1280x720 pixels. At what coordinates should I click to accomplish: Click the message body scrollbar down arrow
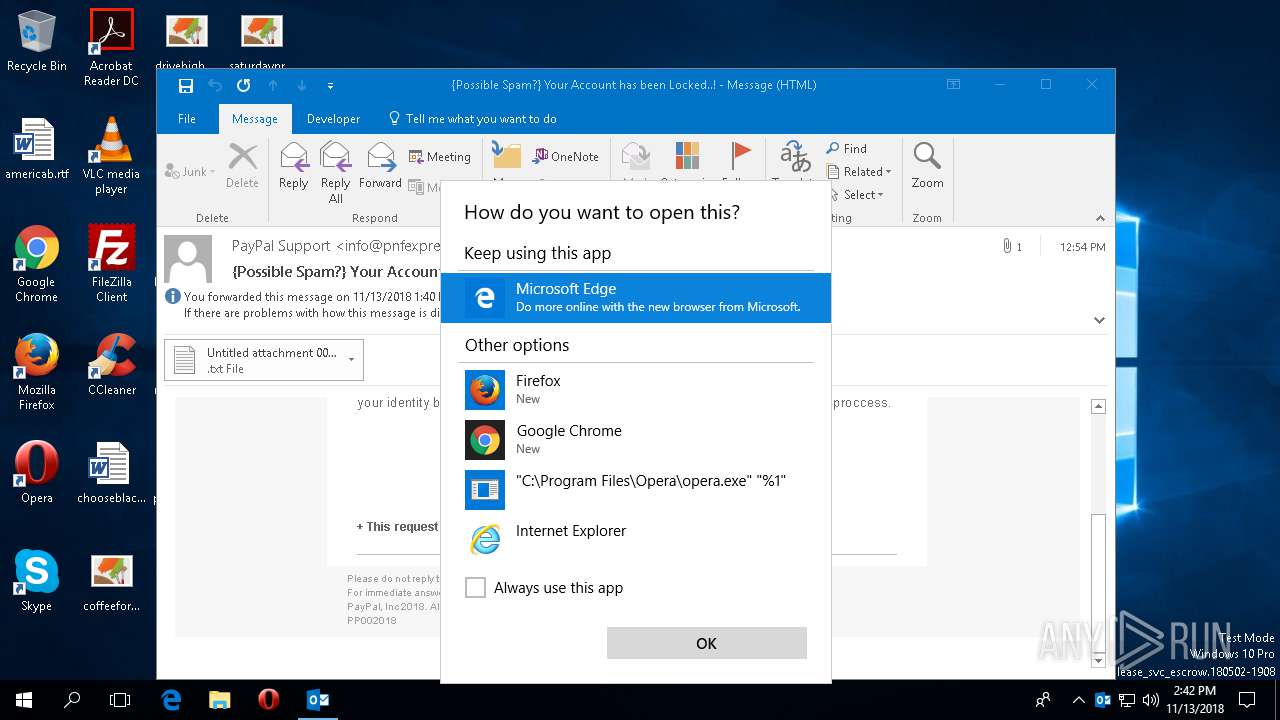pyautogui.click(x=1098, y=661)
